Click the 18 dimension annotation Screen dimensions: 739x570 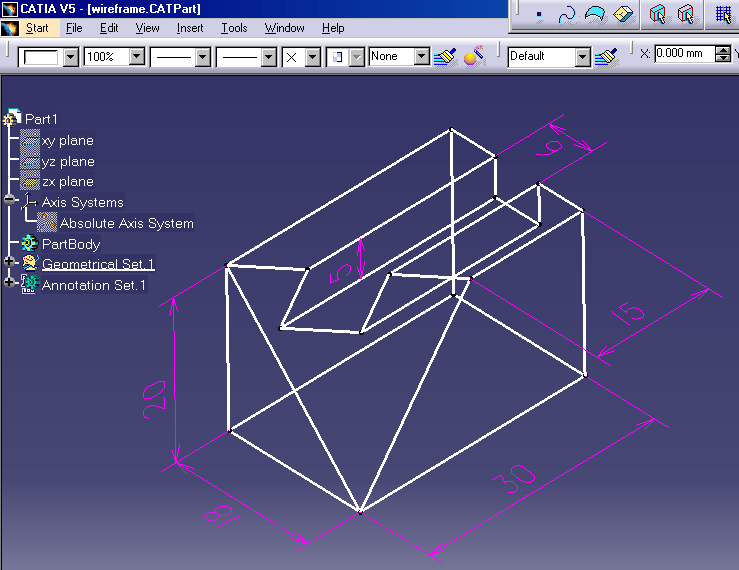(222, 515)
